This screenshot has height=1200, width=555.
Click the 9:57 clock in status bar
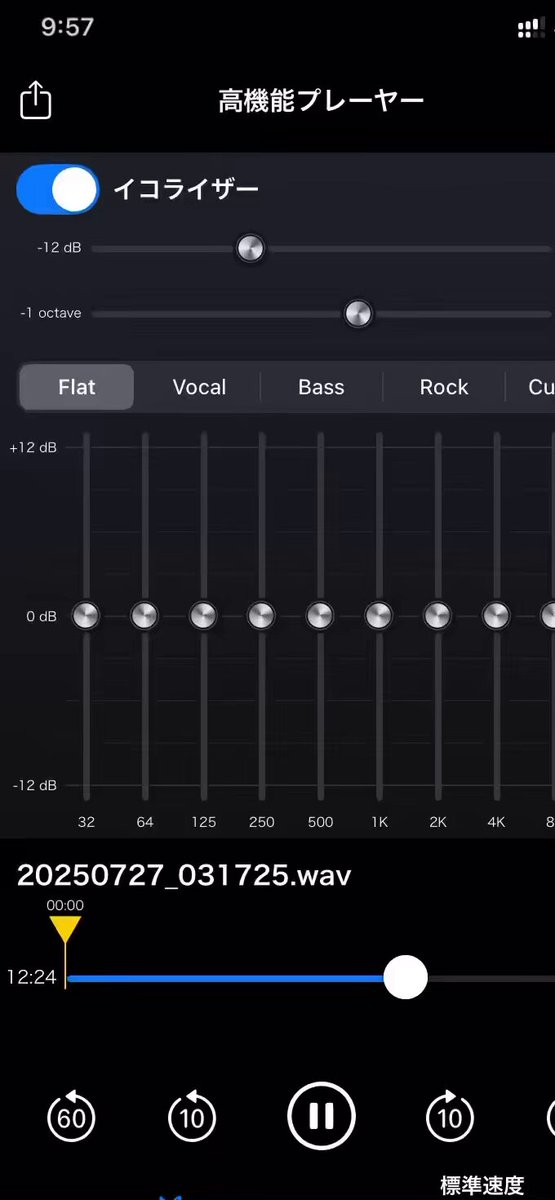coord(67,28)
